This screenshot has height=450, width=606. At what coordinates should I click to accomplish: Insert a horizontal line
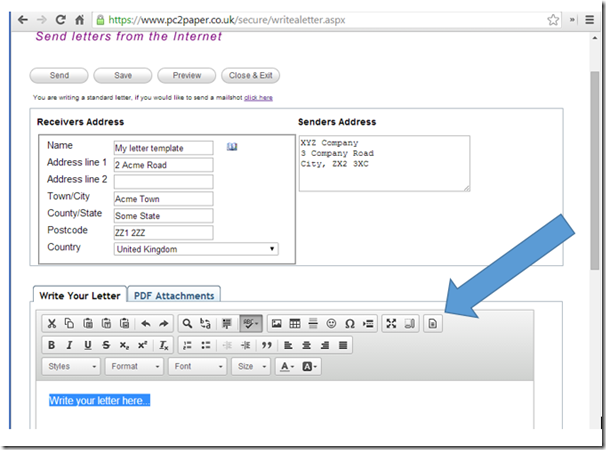pyautogui.click(x=313, y=324)
